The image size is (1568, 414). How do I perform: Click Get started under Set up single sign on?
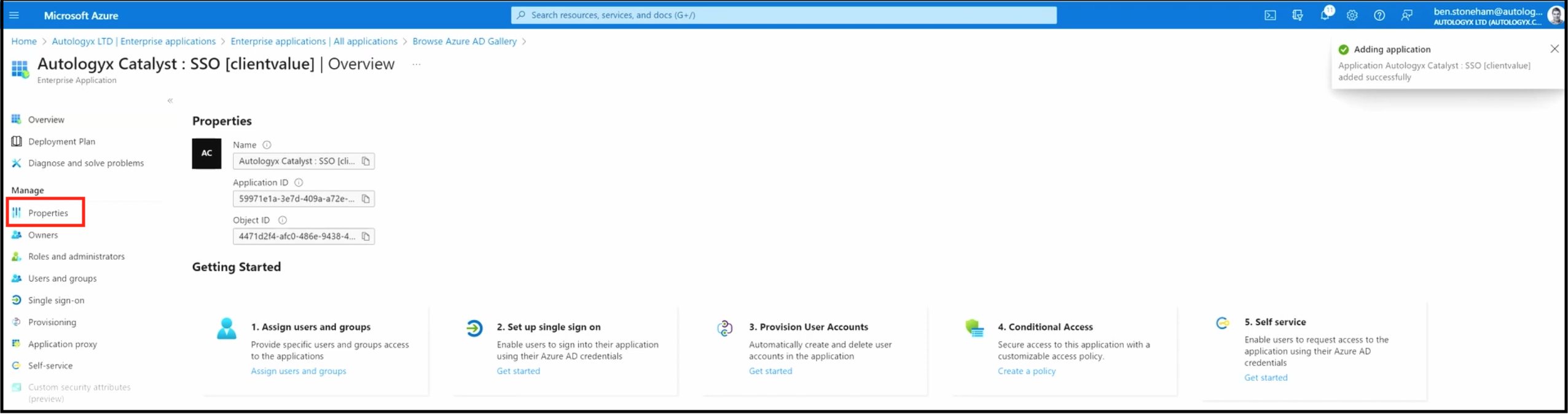tap(519, 371)
